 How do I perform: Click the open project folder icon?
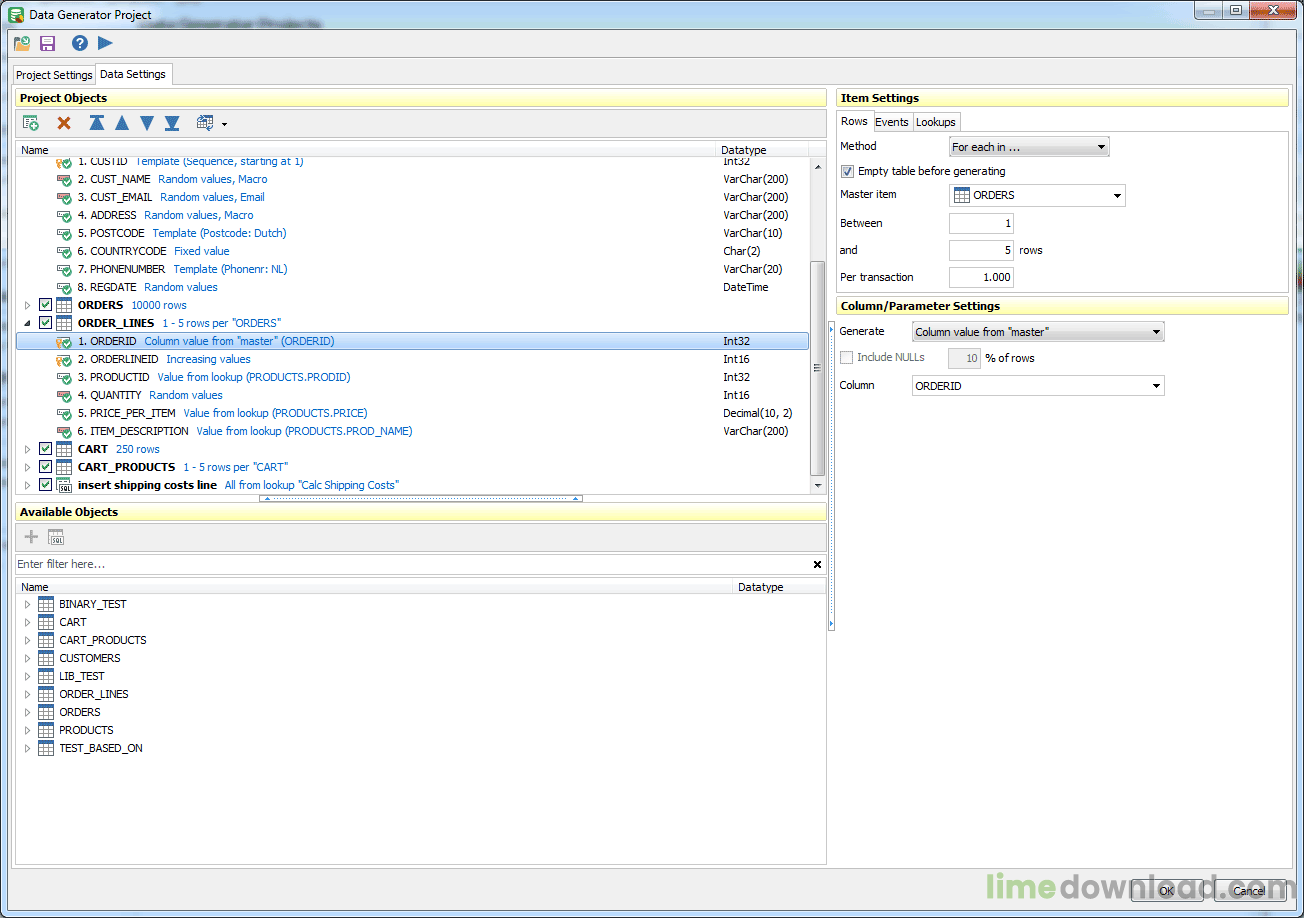(22, 43)
